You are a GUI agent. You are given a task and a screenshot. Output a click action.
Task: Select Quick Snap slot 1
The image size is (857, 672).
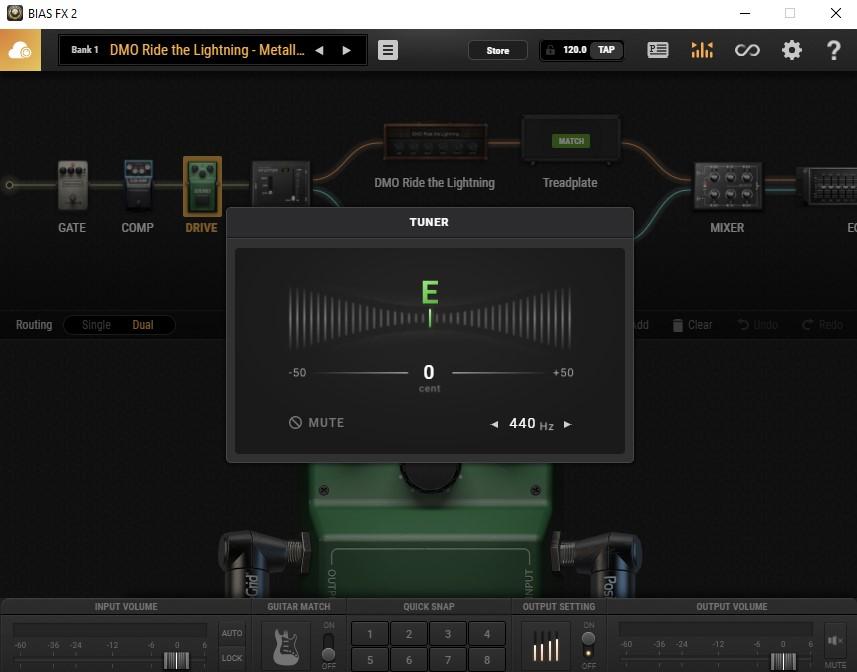[370, 634]
